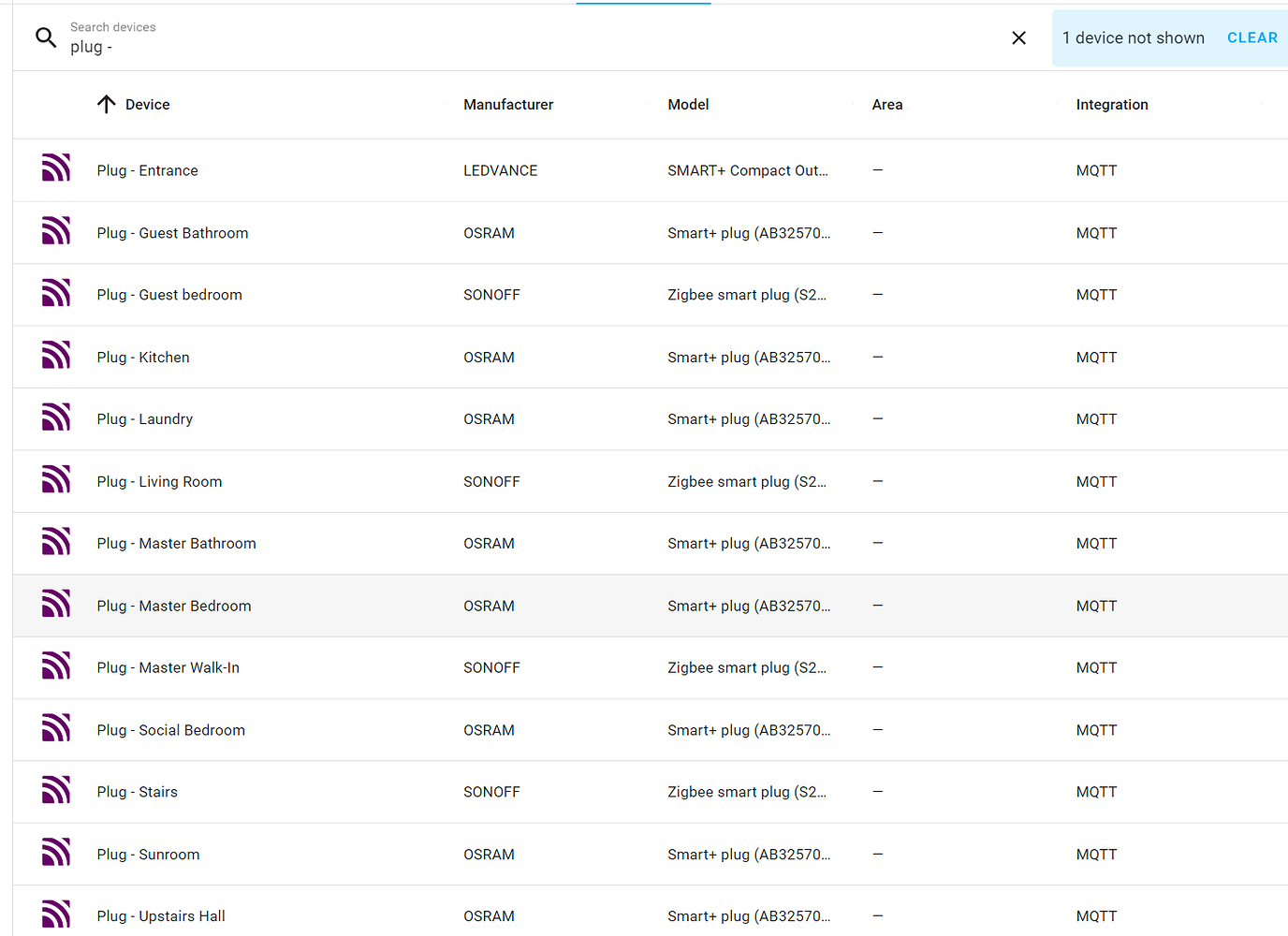This screenshot has width=1288, height=936.
Task: Sort devices by Area column
Action: (x=887, y=104)
